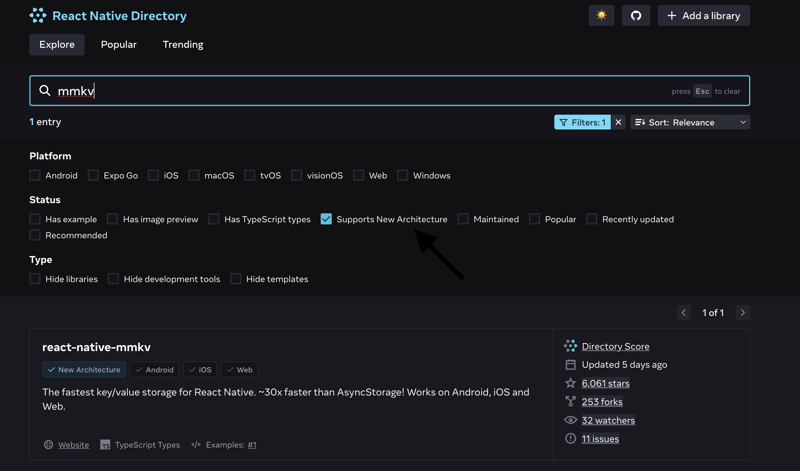This screenshot has width=800, height=471.
Task: Clear filters with the X icon
Action: 618,122
